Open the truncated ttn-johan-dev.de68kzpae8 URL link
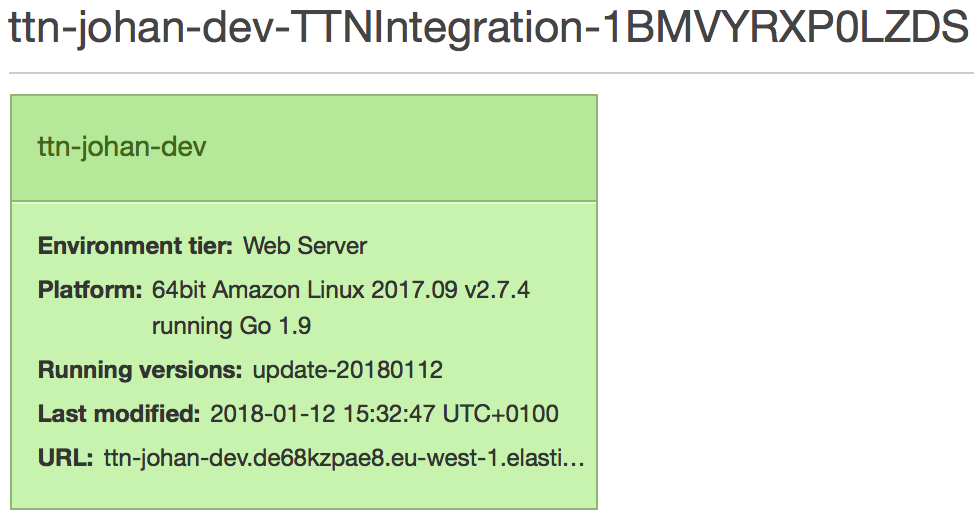This screenshot has width=974, height=522. [344, 458]
